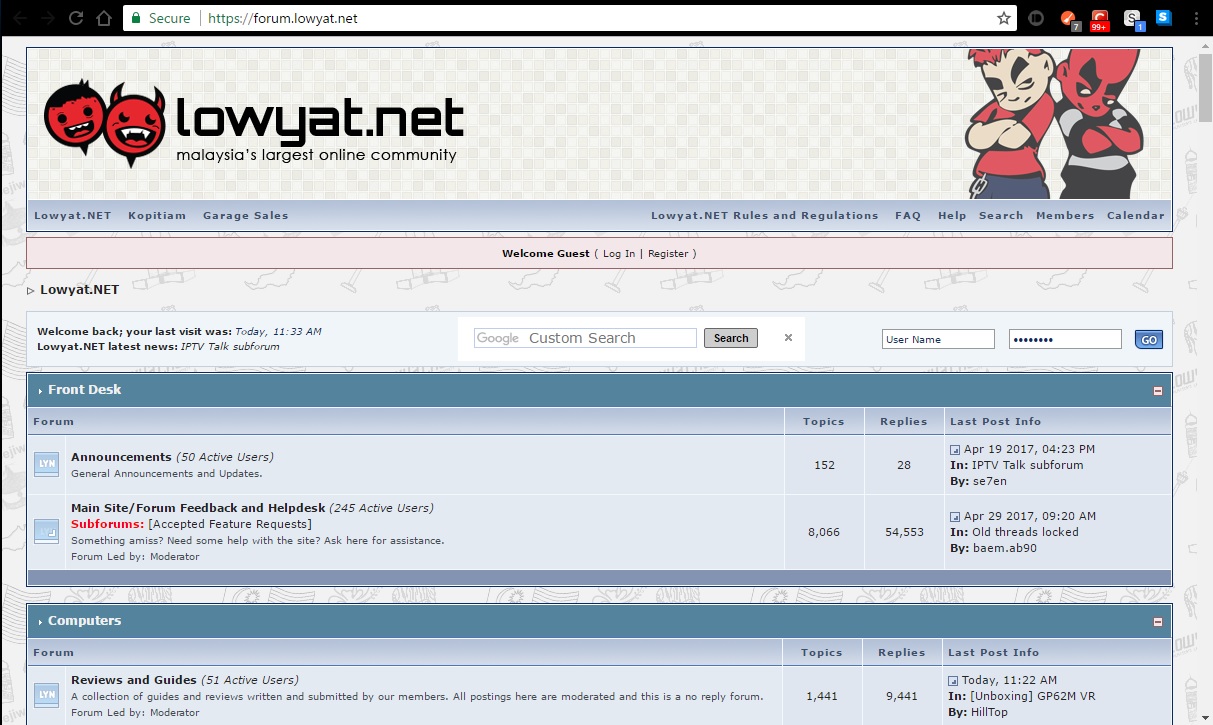Open the grey circular extension icon
This screenshot has height=725, width=1213.
1037,18
